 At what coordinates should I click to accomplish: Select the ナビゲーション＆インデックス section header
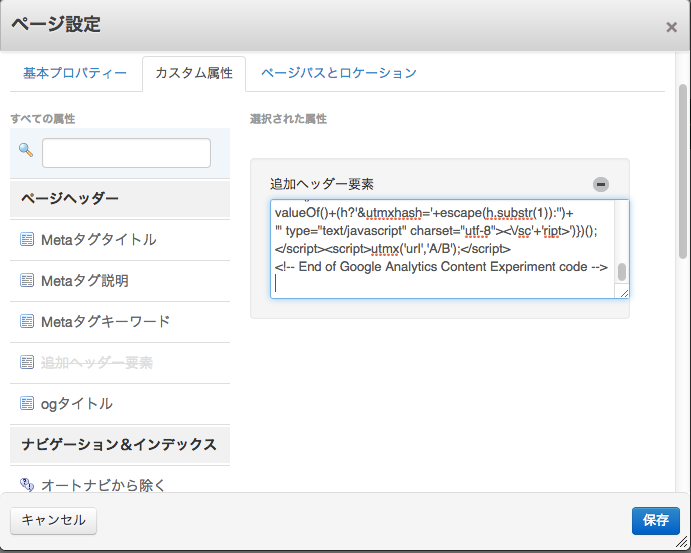119,443
